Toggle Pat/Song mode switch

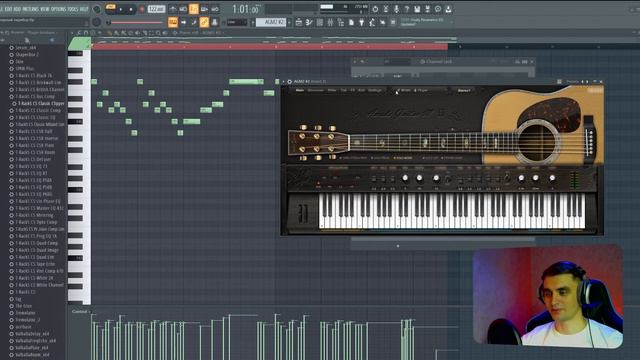pos(111,9)
